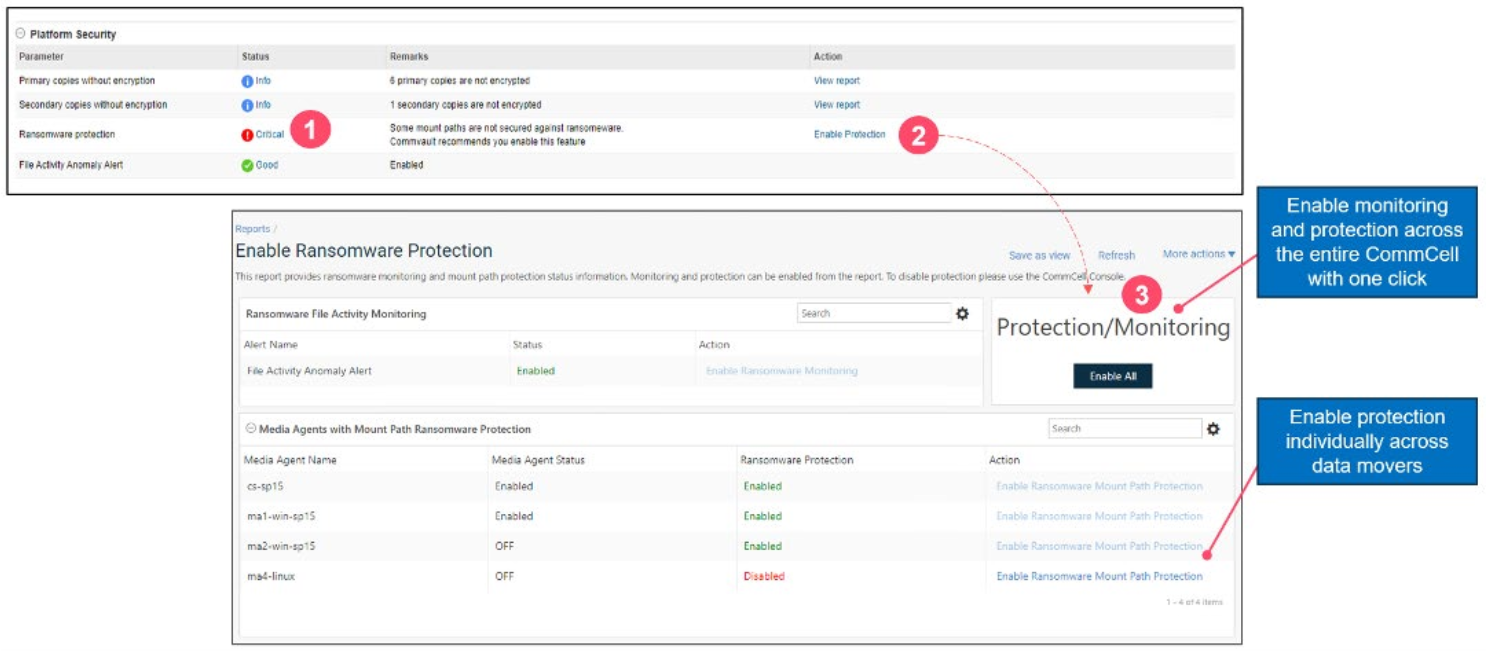1486x651 pixels.
Task: Click the green Good checkmark icon
Action: click(247, 166)
